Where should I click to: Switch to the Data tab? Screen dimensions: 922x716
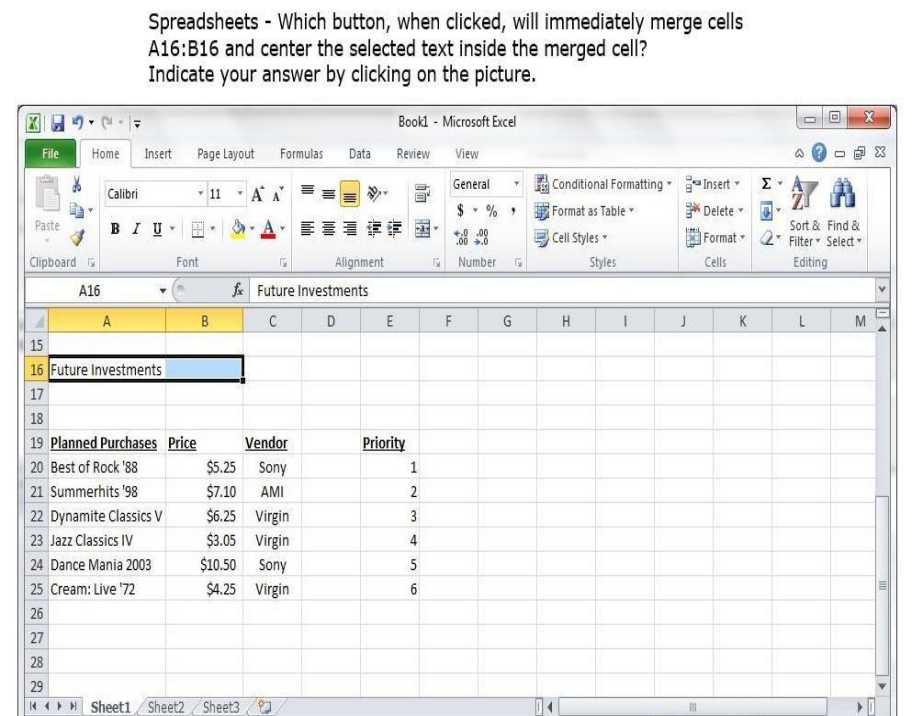point(359,154)
